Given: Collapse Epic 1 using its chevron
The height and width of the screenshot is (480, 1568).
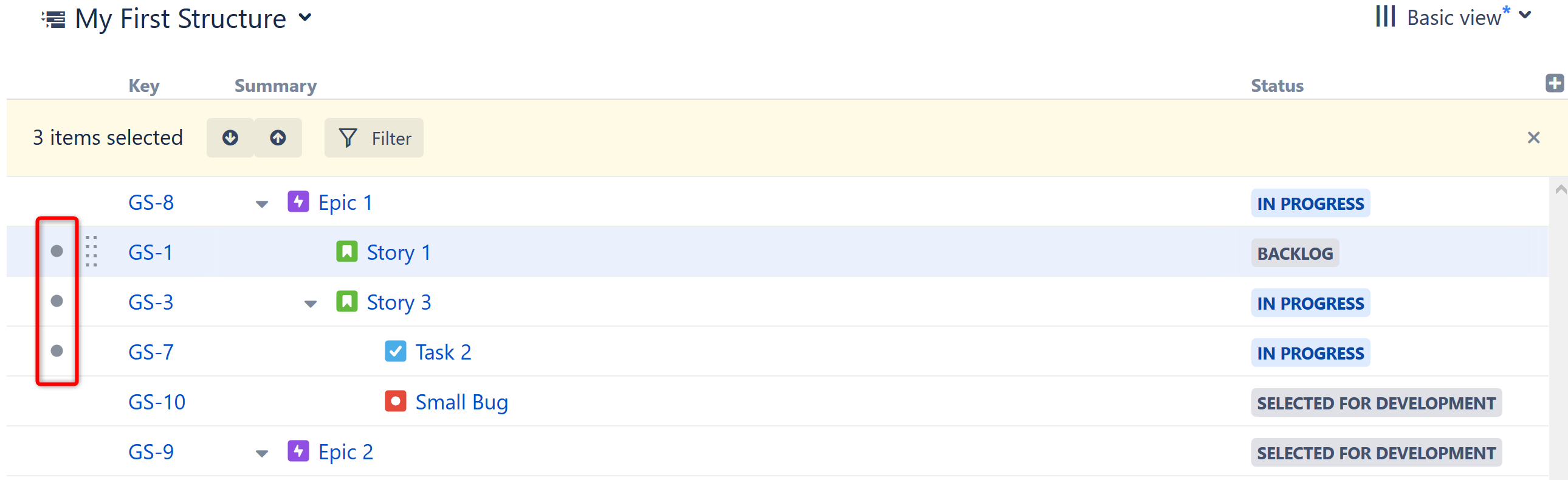Looking at the screenshot, I should coord(262,204).
